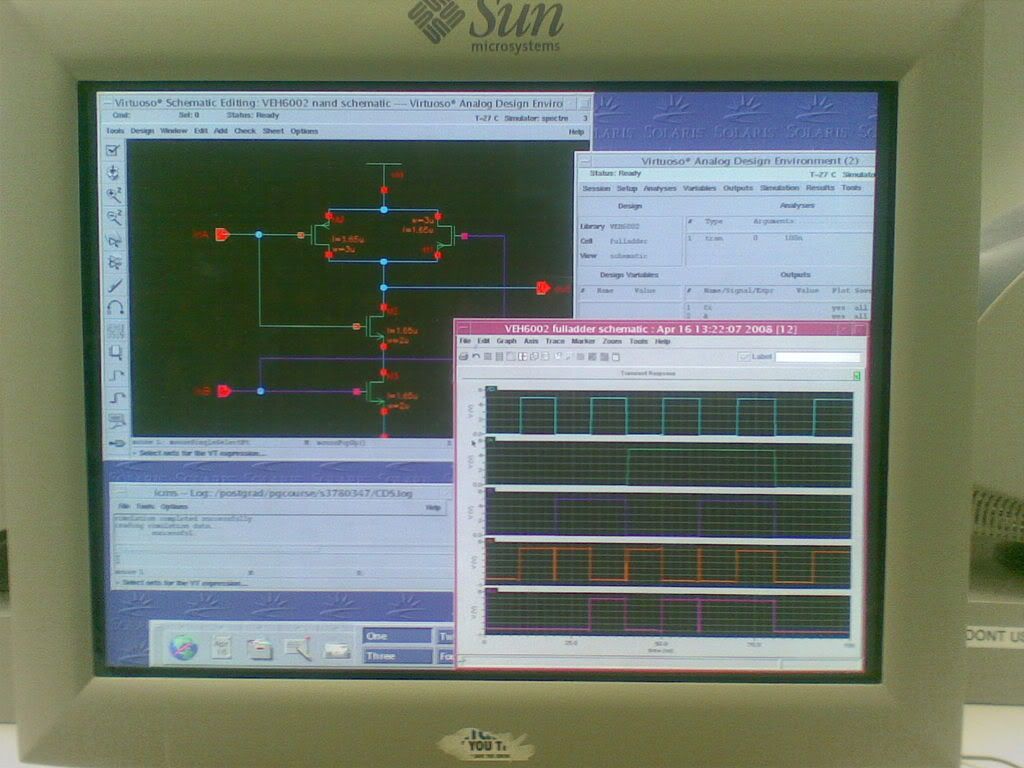
Task: Open the Graph menu in waveform window
Action: (506, 341)
